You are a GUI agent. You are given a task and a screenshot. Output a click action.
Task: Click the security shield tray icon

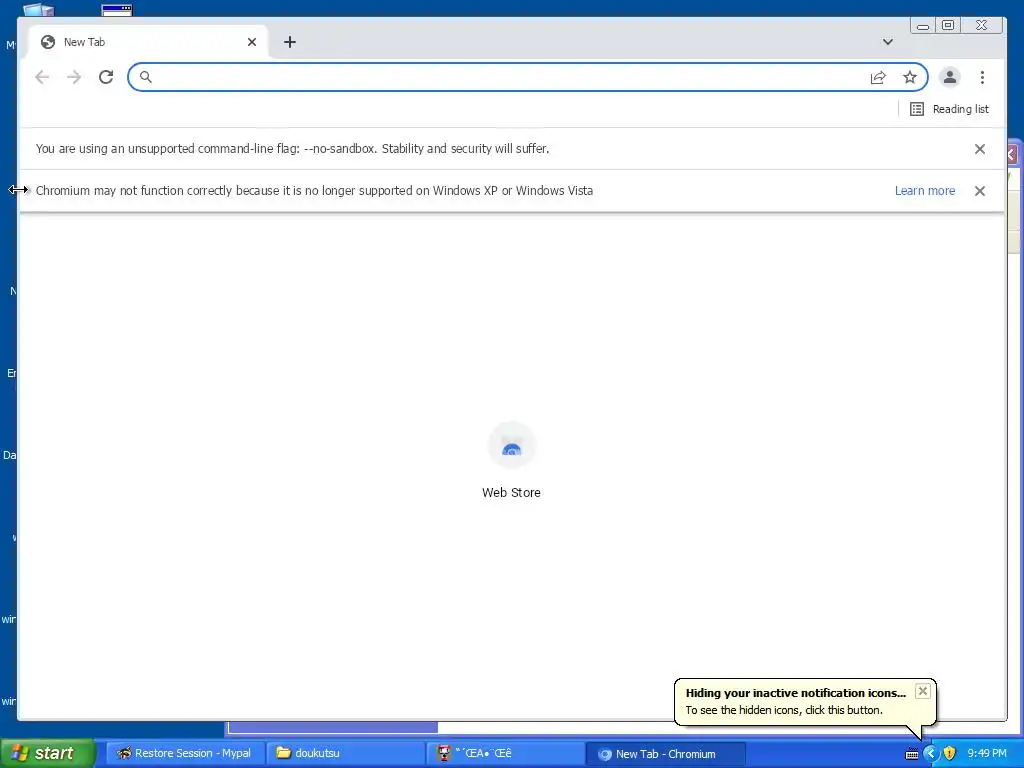click(950, 754)
